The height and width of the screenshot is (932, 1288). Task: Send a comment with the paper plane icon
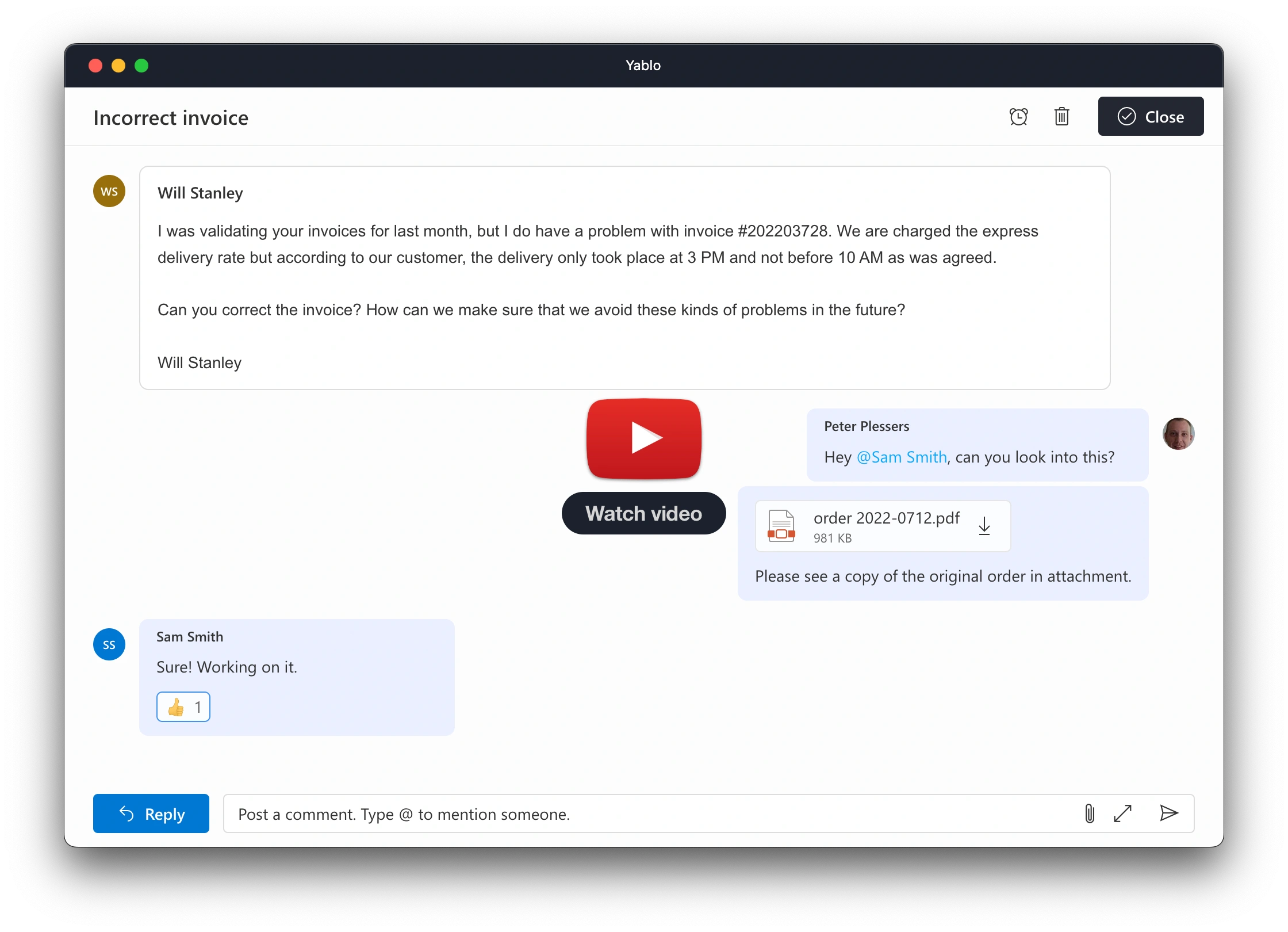[x=1168, y=813]
